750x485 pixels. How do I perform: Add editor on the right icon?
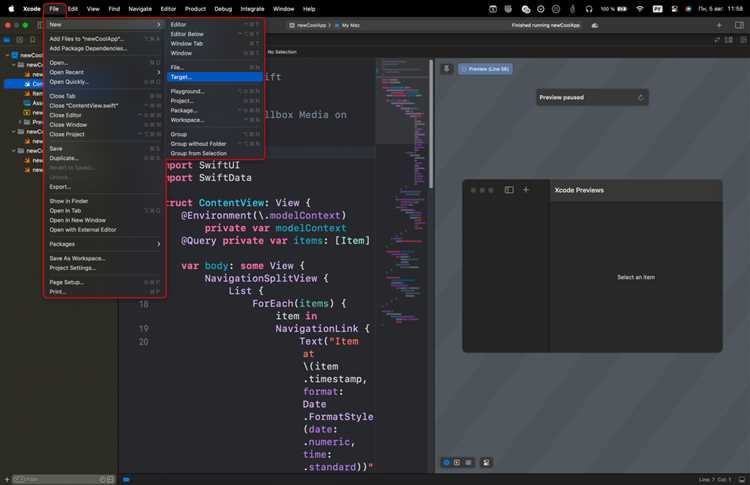click(743, 40)
